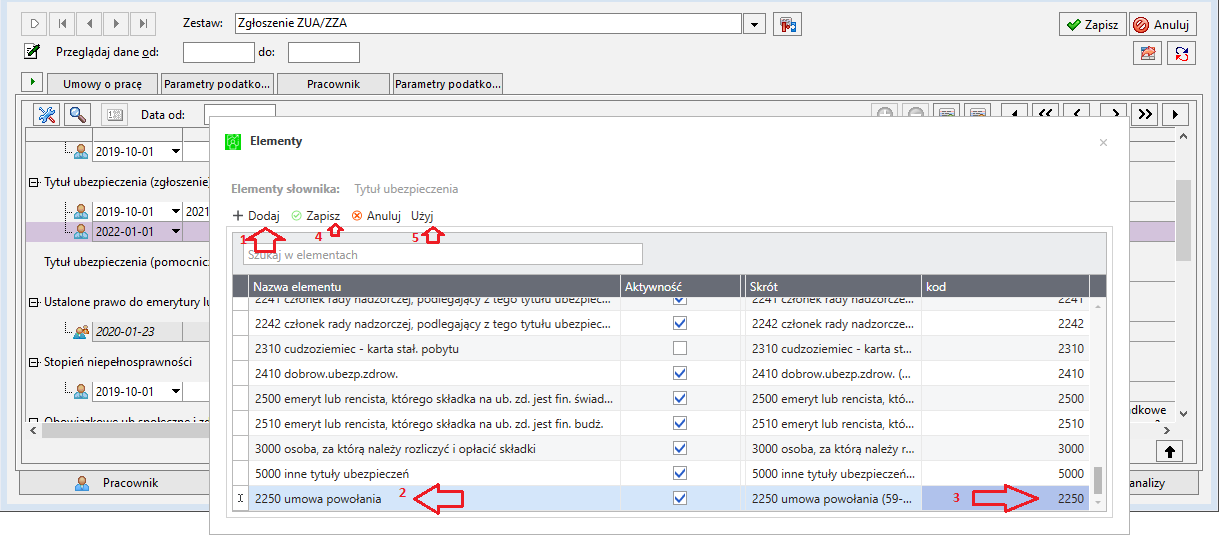
Task: Click the calendar icon next to Data od
Action: tap(114, 115)
